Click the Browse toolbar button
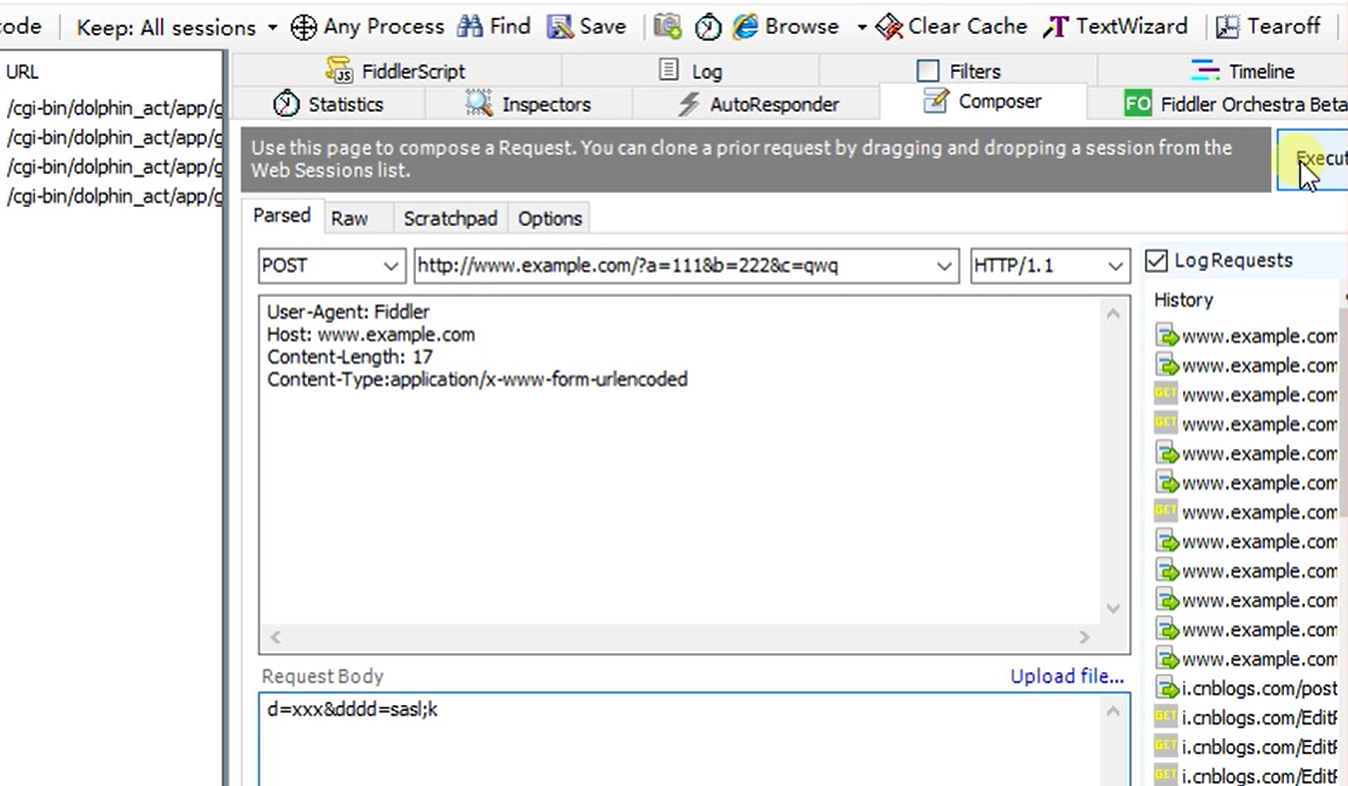Viewport: 1348px width, 786px height. [x=786, y=26]
